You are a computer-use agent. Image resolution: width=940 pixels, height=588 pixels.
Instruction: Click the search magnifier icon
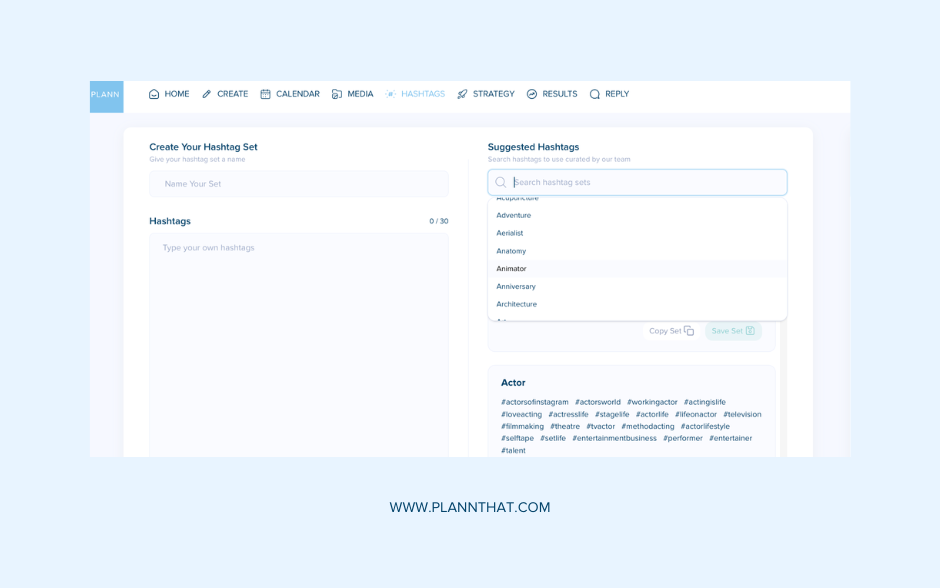coord(501,182)
